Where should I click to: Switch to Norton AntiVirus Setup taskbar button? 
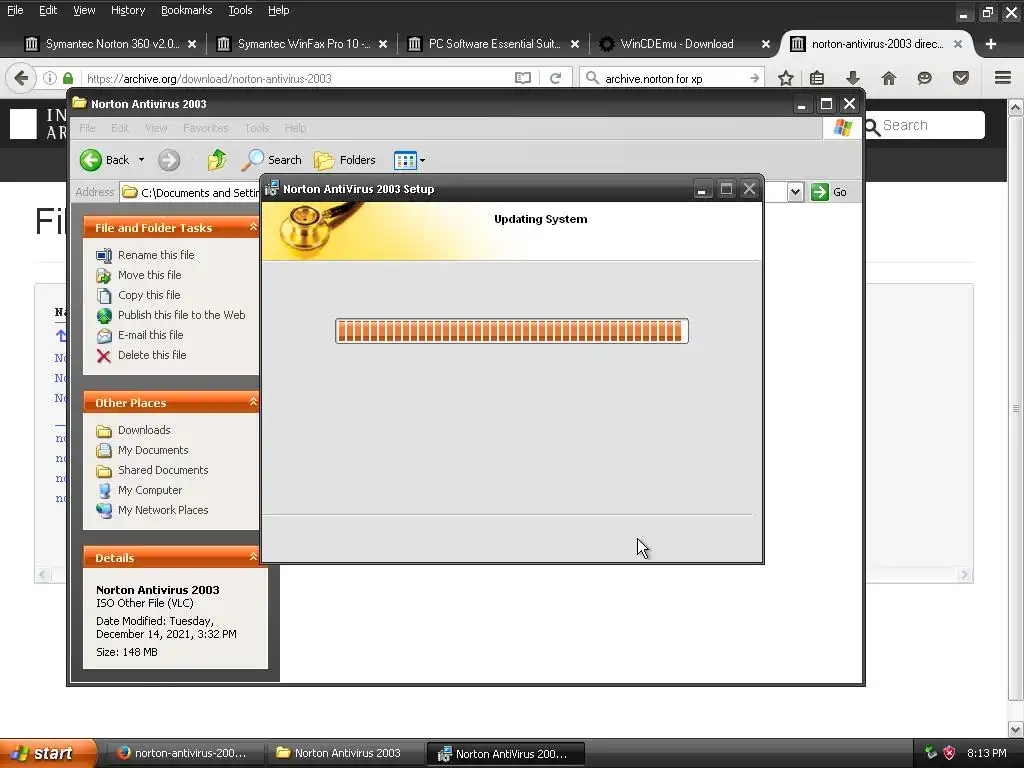pos(505,753)
